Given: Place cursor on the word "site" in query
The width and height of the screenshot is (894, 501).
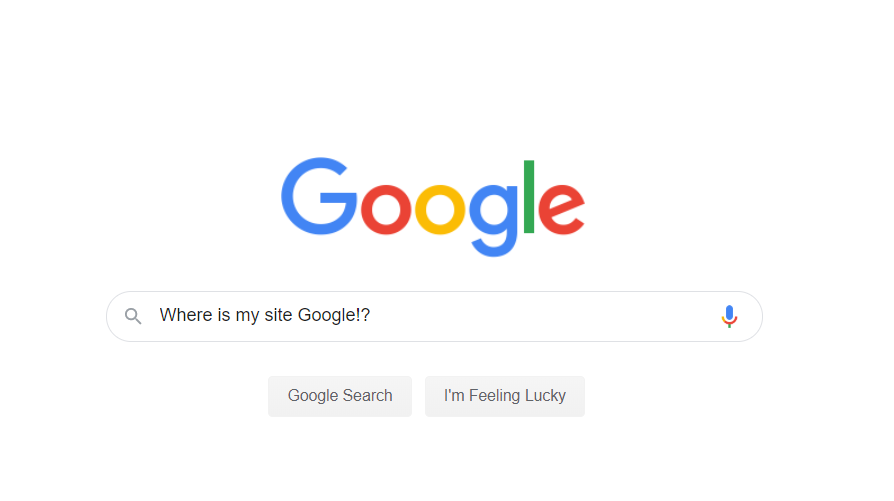Looking at the screenshot, I should pos(278,315).
